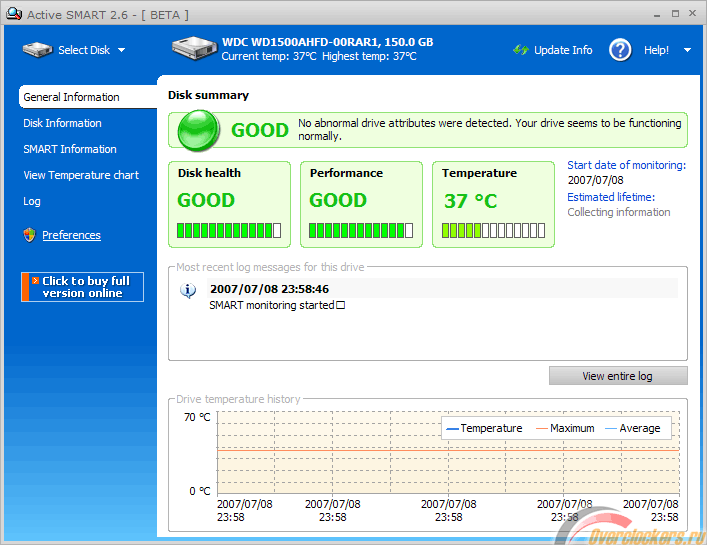Image resolution: width=707 pixels, height=545 pixels.
Task: Click 'No abnormal drive attributes' message
Action: pyautogui.click(x=490, y=130)
